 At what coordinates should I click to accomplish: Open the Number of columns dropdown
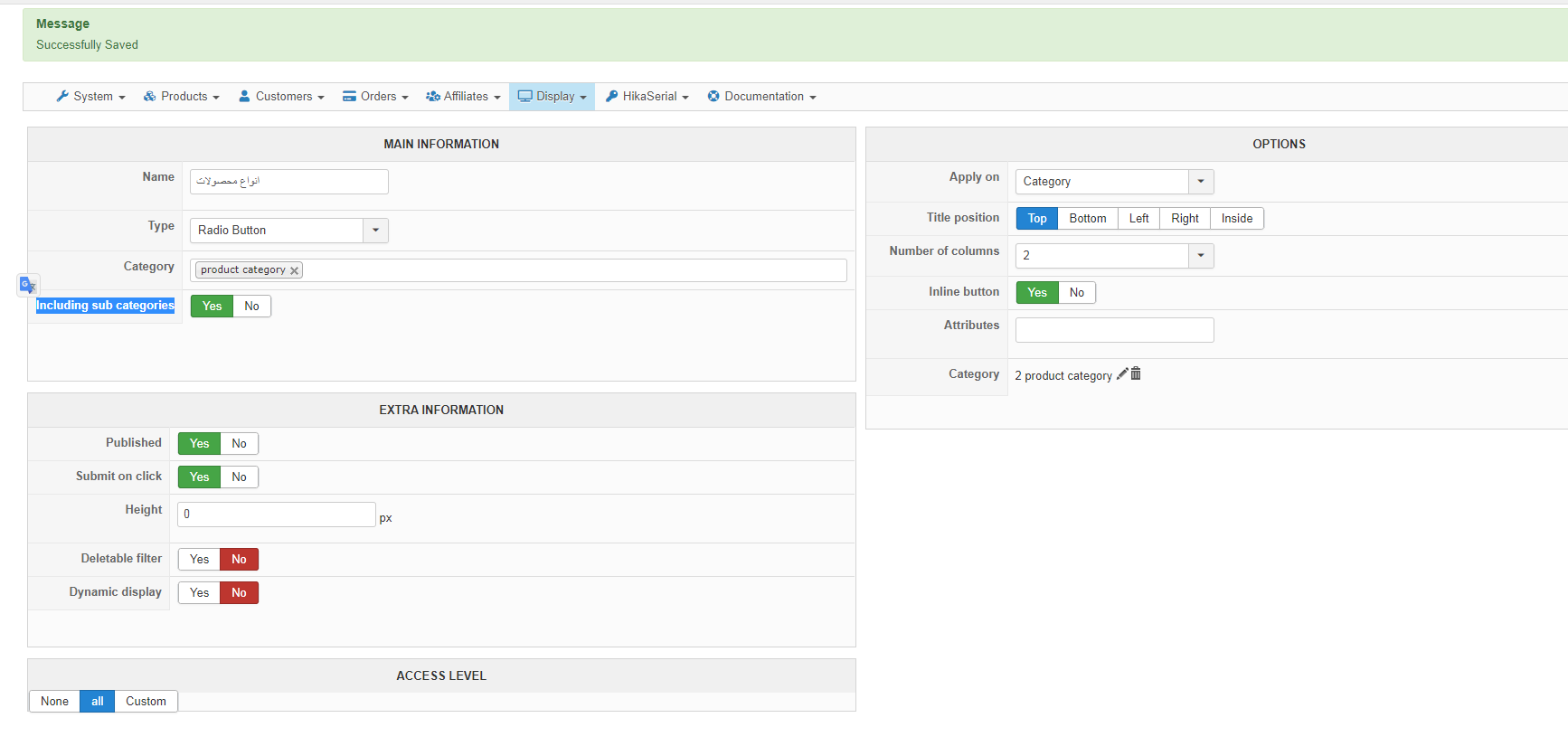(1114, 256)
